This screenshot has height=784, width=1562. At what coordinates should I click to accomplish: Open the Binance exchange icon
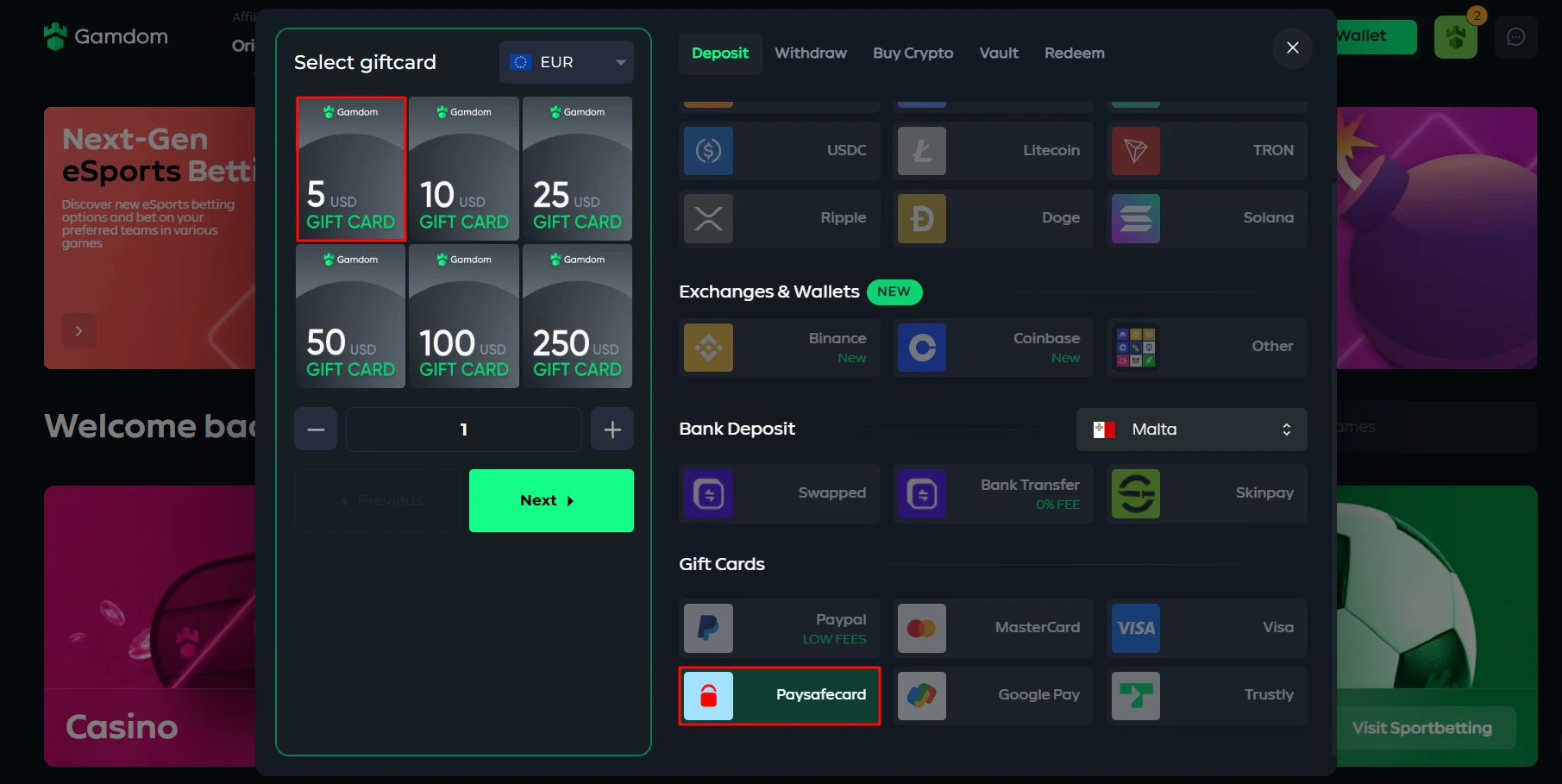point(708,348)
